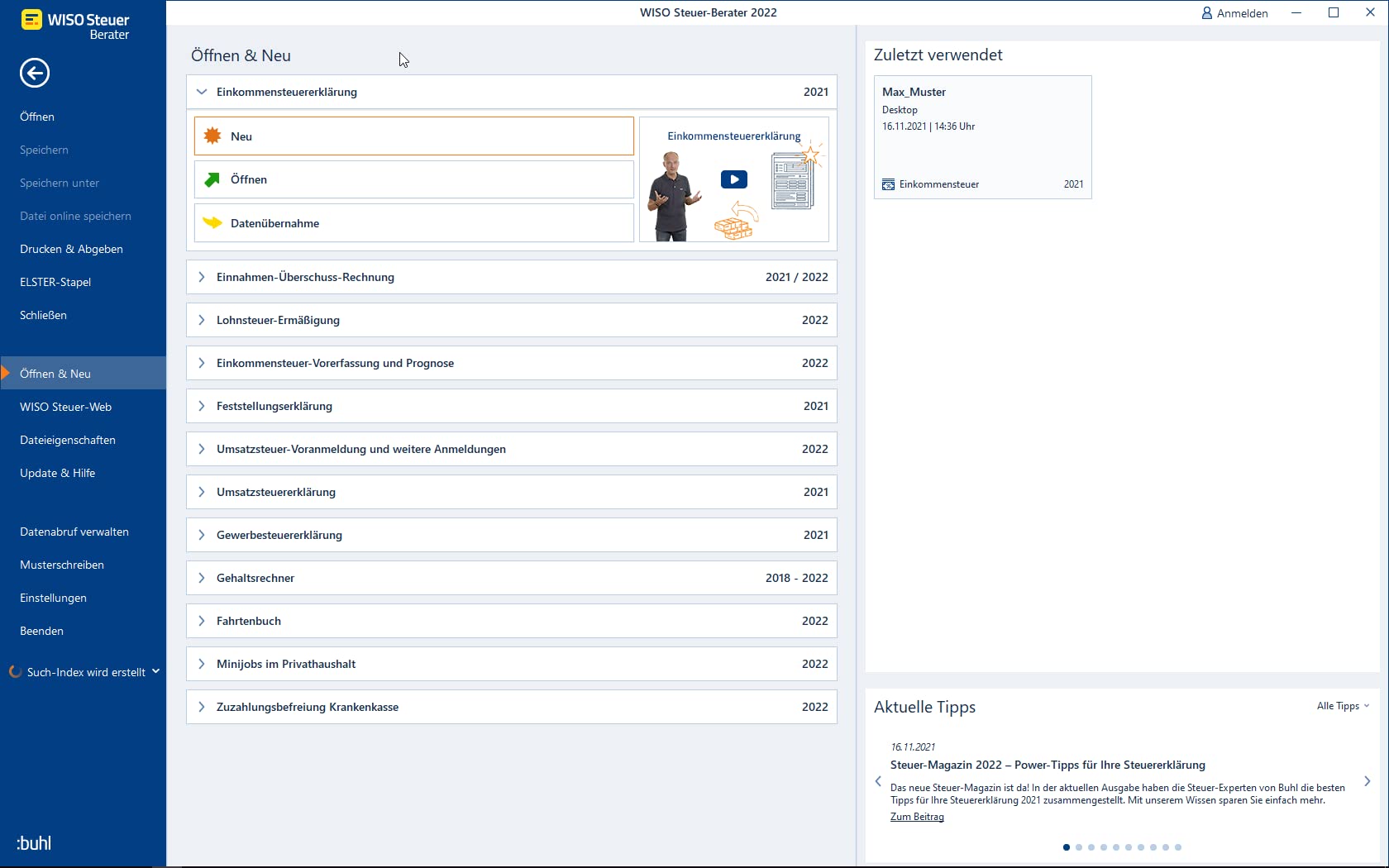Open Such-Index wird erstellt dropdown arrow

(155, 671)
